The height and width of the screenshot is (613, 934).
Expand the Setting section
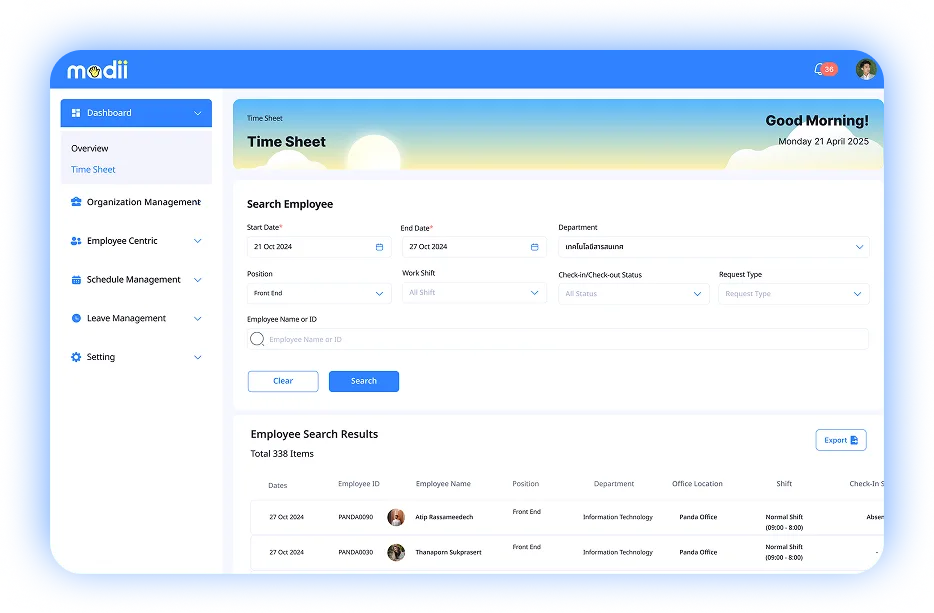[x=198, y=357]
